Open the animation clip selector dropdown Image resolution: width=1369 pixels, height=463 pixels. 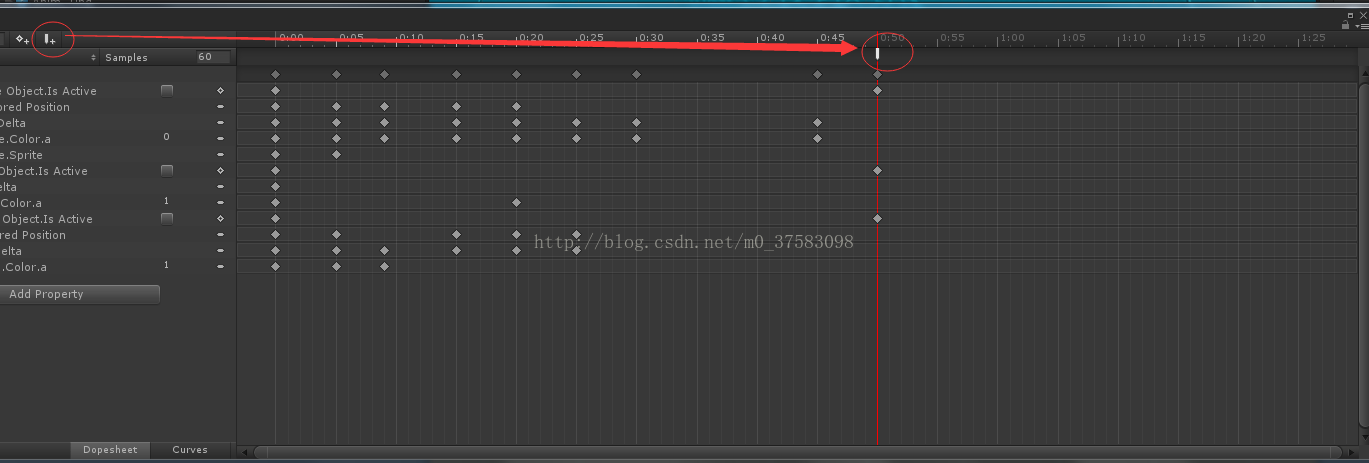pos(49,57)
